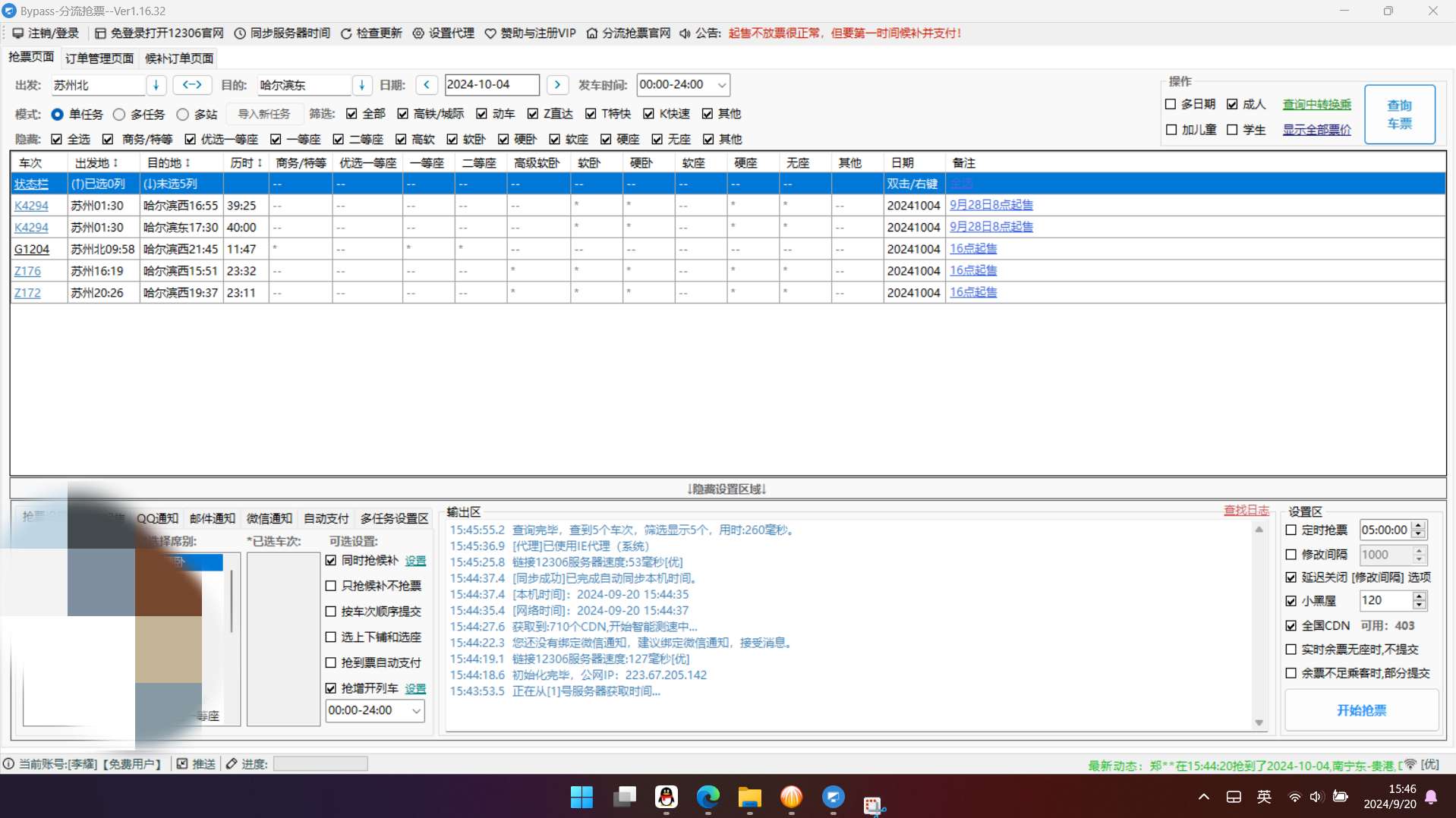Open the 抢增开列车 time range dropdown
1456x818 pixels.
tap(416, 711)
